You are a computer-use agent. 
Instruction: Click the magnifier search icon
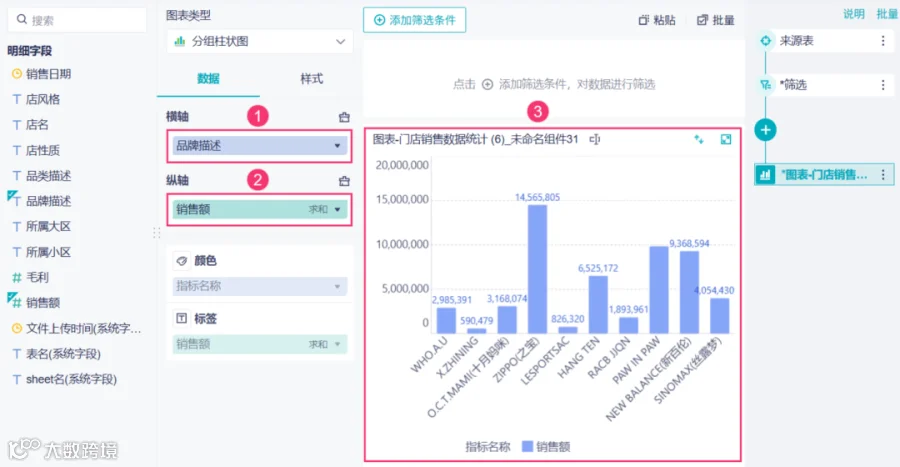(22, 20)
